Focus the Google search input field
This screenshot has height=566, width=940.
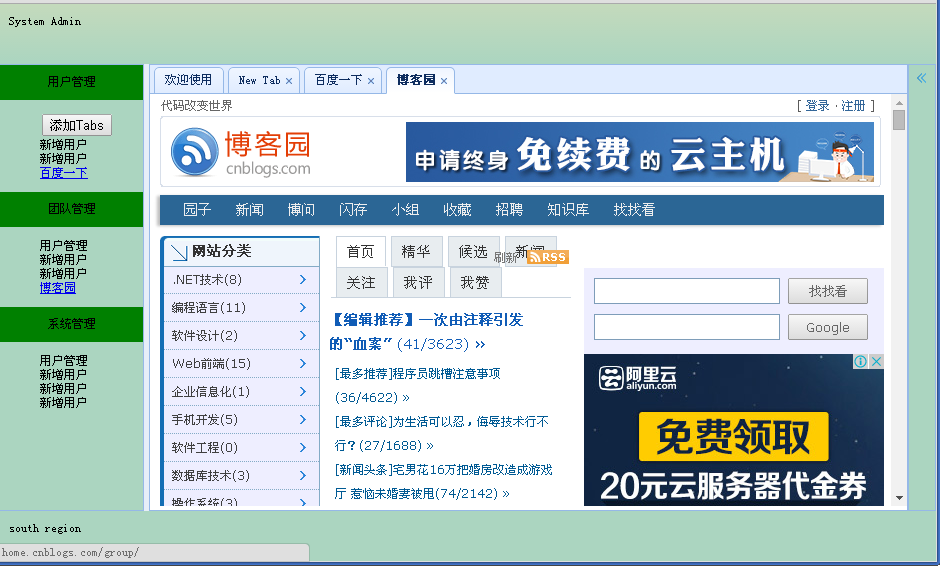coord(686,327)
